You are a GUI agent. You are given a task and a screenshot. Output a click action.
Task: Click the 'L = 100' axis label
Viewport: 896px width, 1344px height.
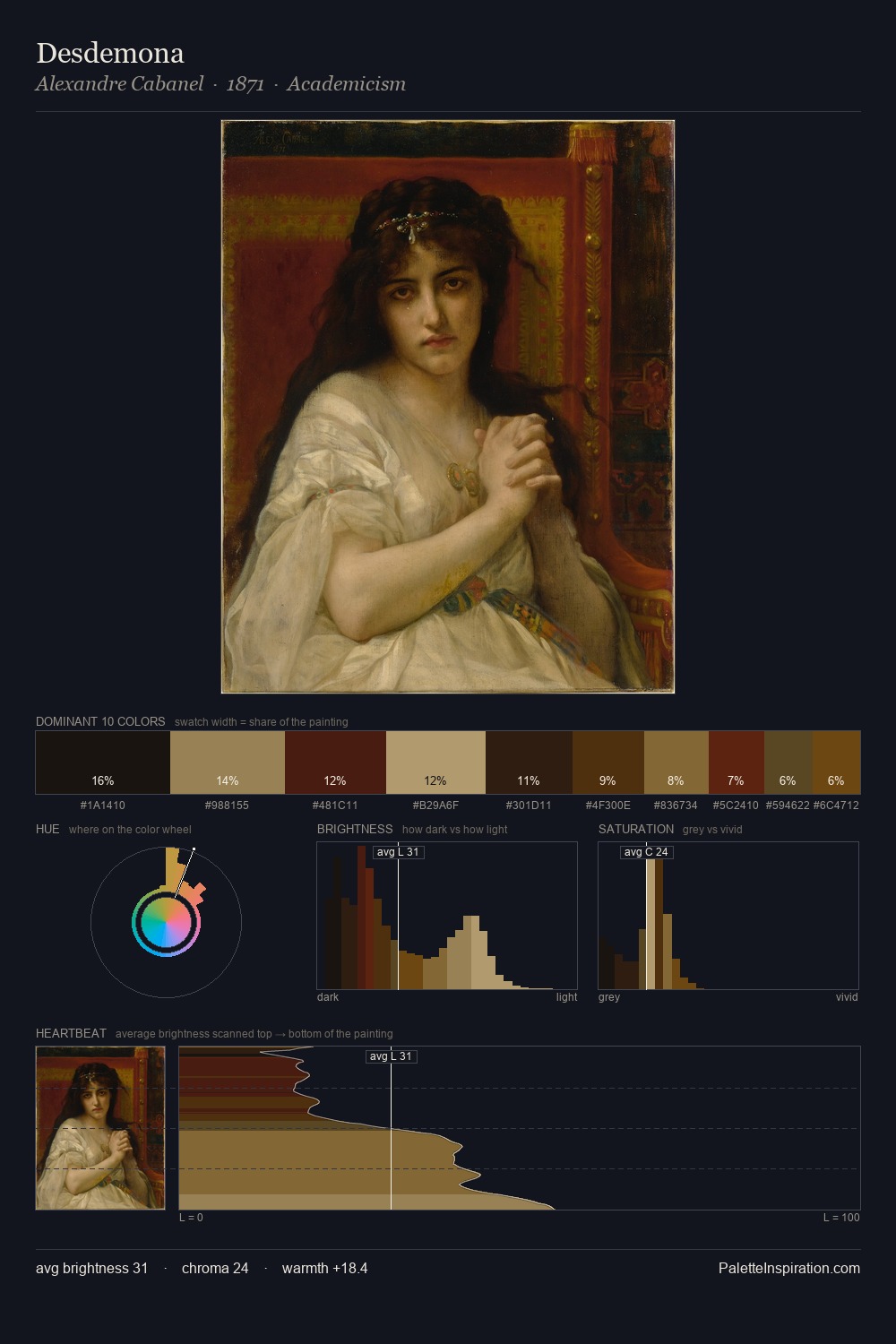click(841, 1218)
